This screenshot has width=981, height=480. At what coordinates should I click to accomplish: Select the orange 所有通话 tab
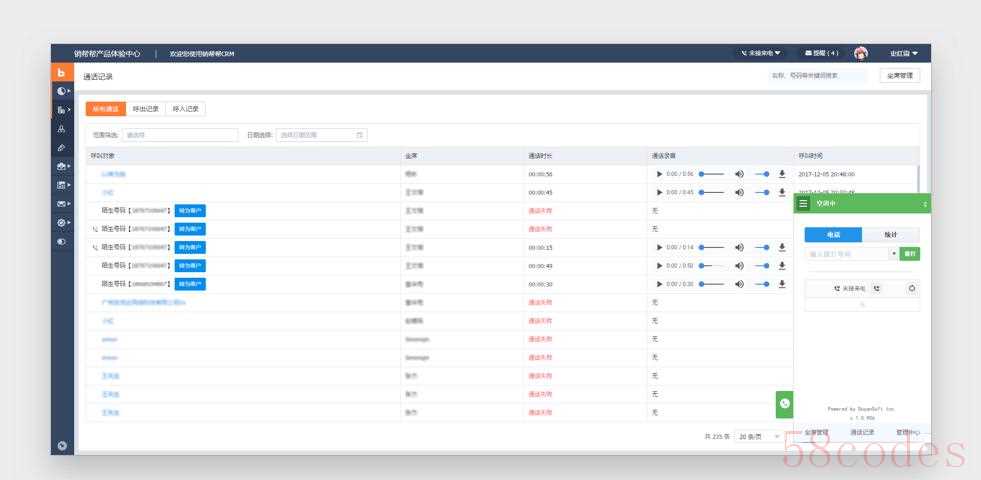106,109
